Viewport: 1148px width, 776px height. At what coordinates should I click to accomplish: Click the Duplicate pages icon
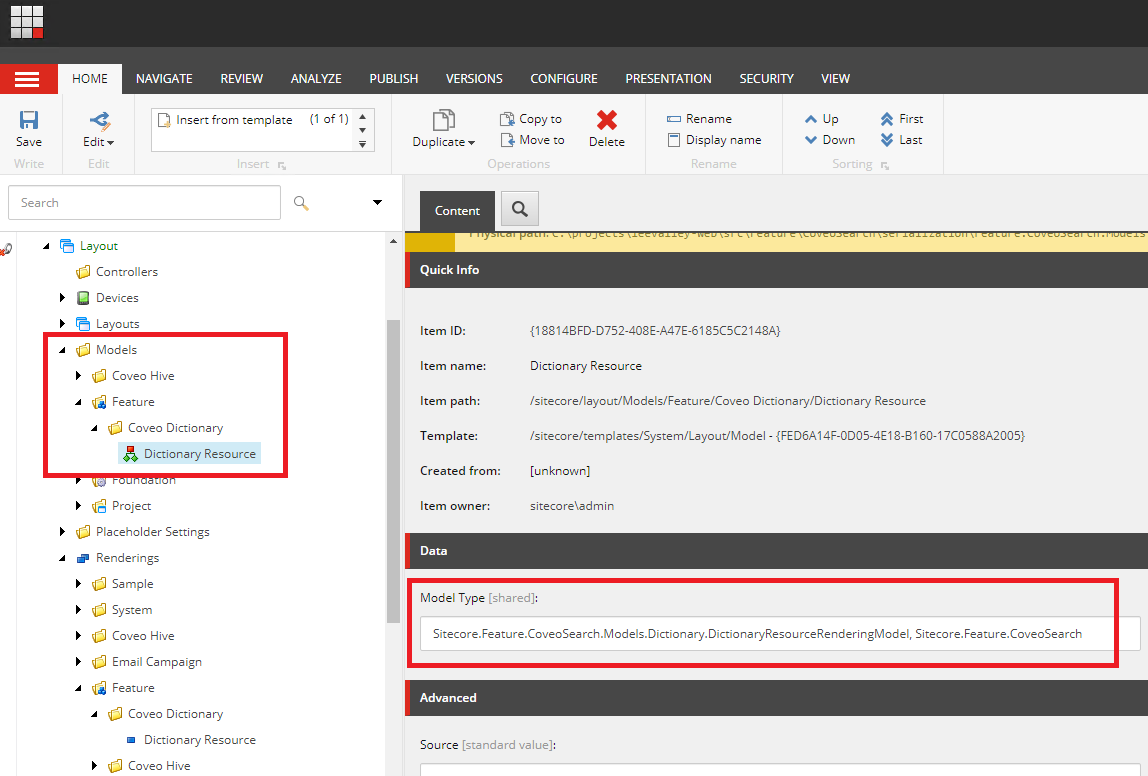coord(444,120)
